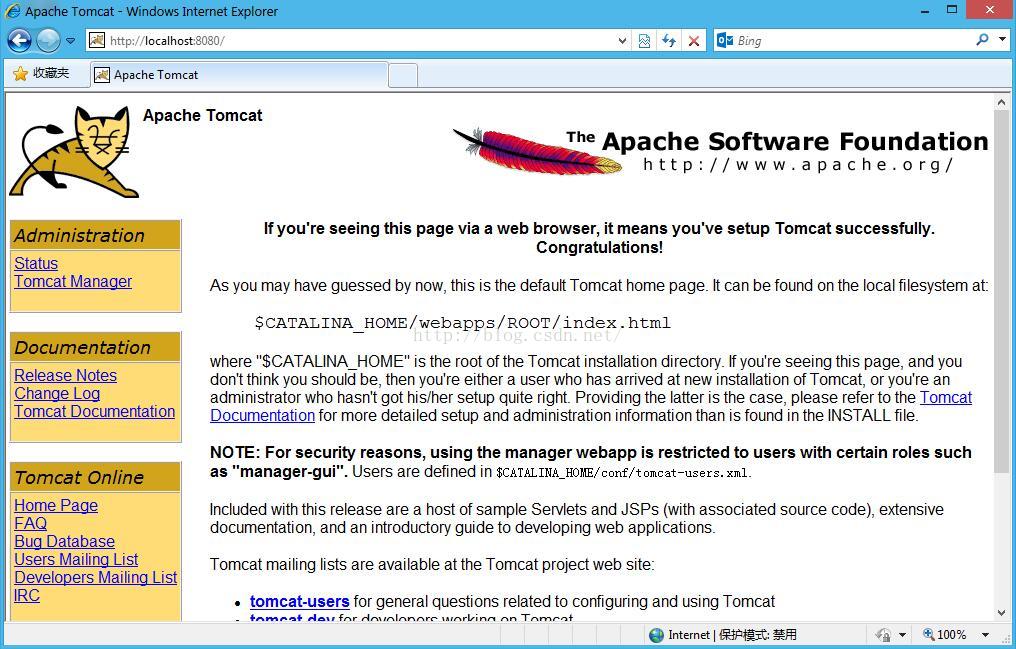Open the Status link
Screen dimensions: 1016x649
[36, 264]
